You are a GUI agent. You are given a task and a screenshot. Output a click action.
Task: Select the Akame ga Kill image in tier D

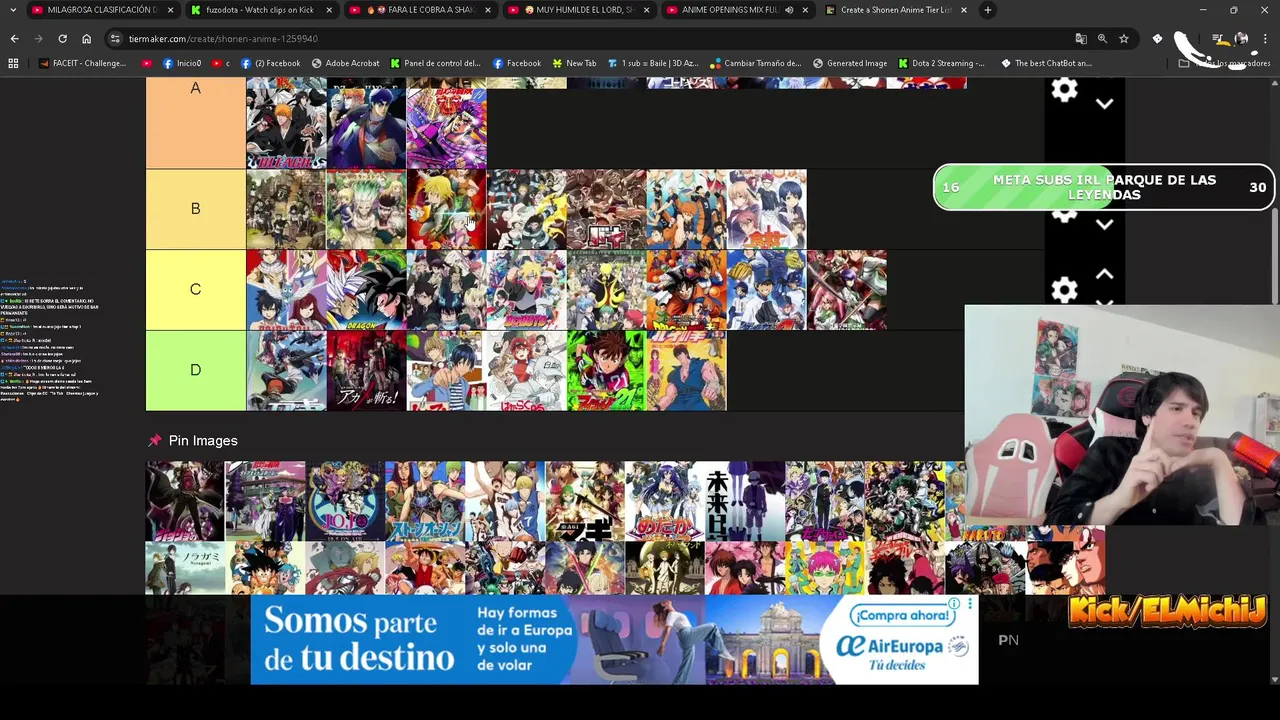(x=366, y=371)
